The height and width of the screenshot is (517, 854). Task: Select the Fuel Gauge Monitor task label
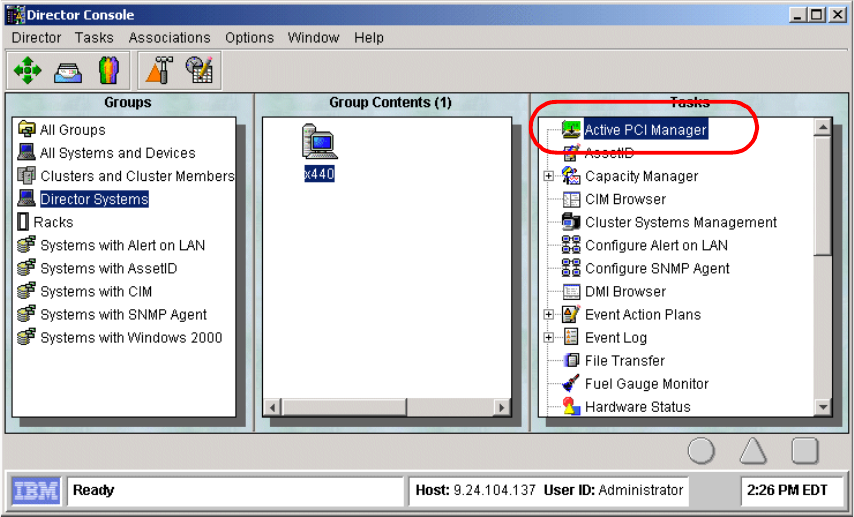click(646, 384)
